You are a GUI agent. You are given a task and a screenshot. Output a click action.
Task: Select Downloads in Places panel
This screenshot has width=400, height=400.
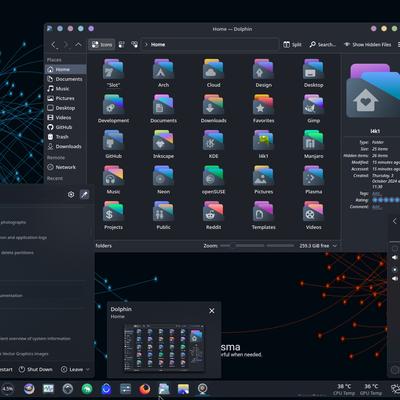point(66,146)
